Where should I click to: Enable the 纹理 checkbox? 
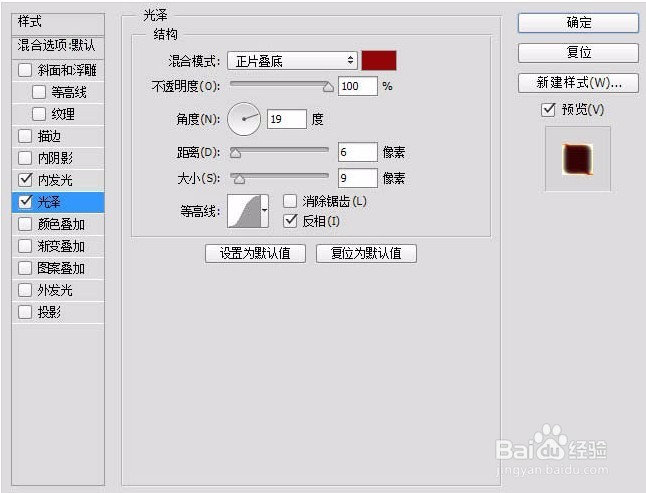click(39, 114)
